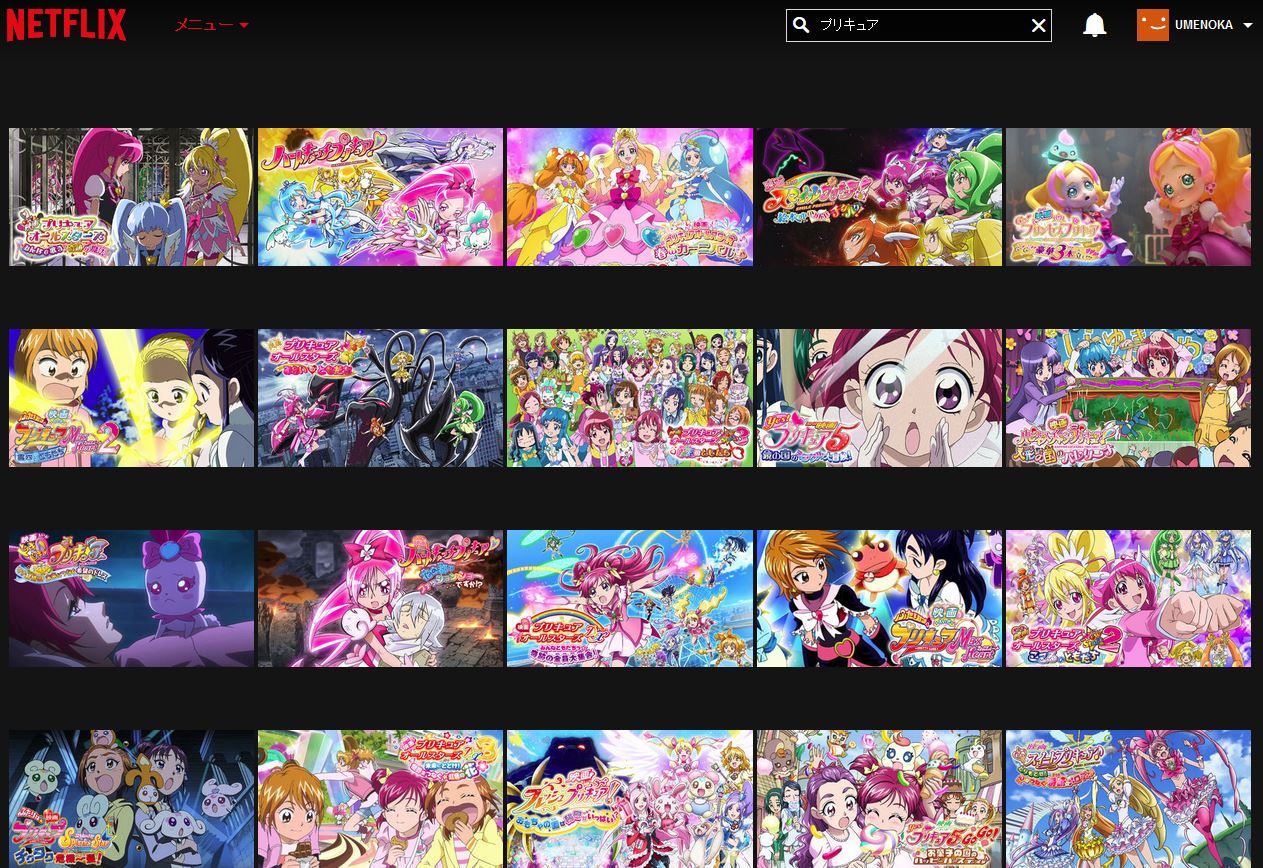Open the メニュー dropdown
Viewport: 1263px width, 868px height.
click(x=211, y=25)
